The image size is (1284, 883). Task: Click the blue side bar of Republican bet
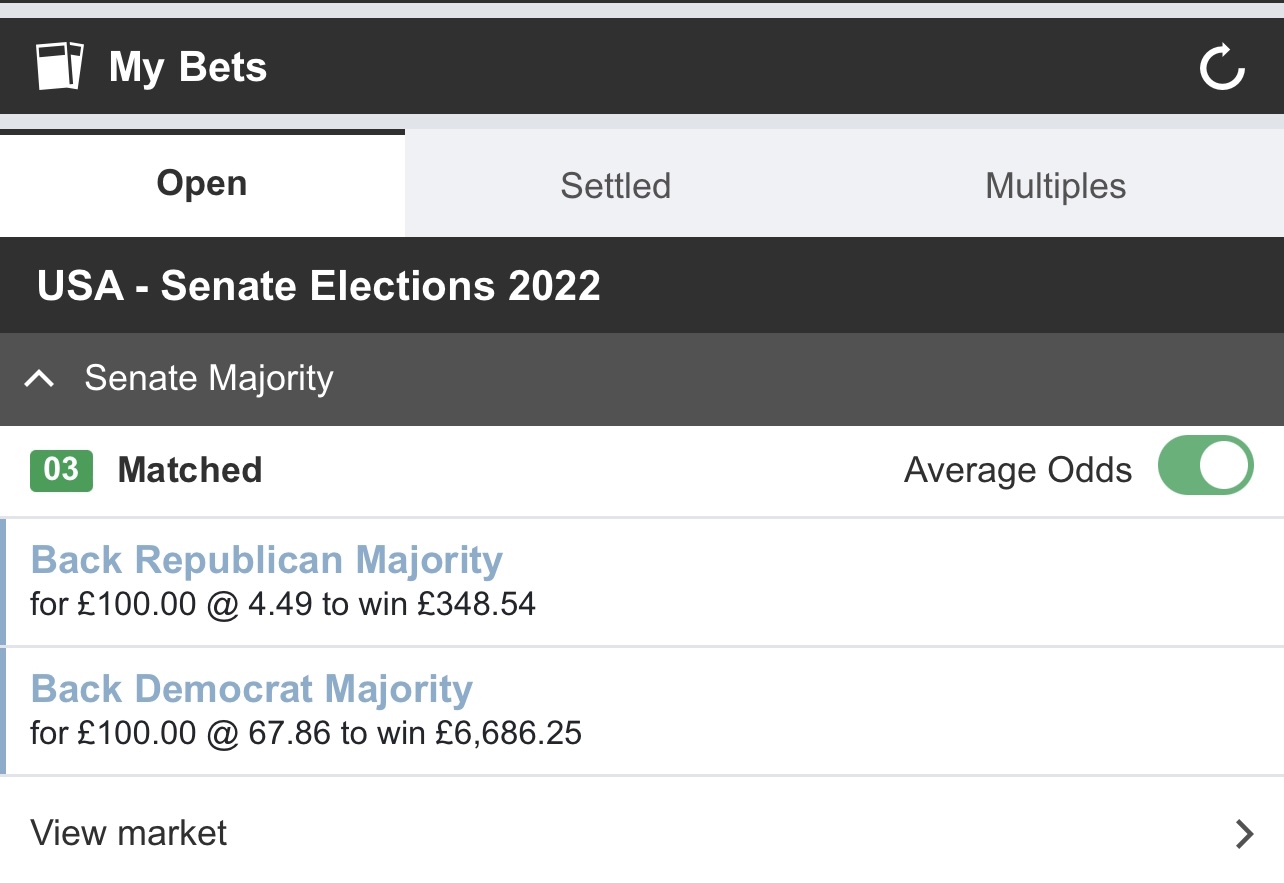(x=3, y=582)
